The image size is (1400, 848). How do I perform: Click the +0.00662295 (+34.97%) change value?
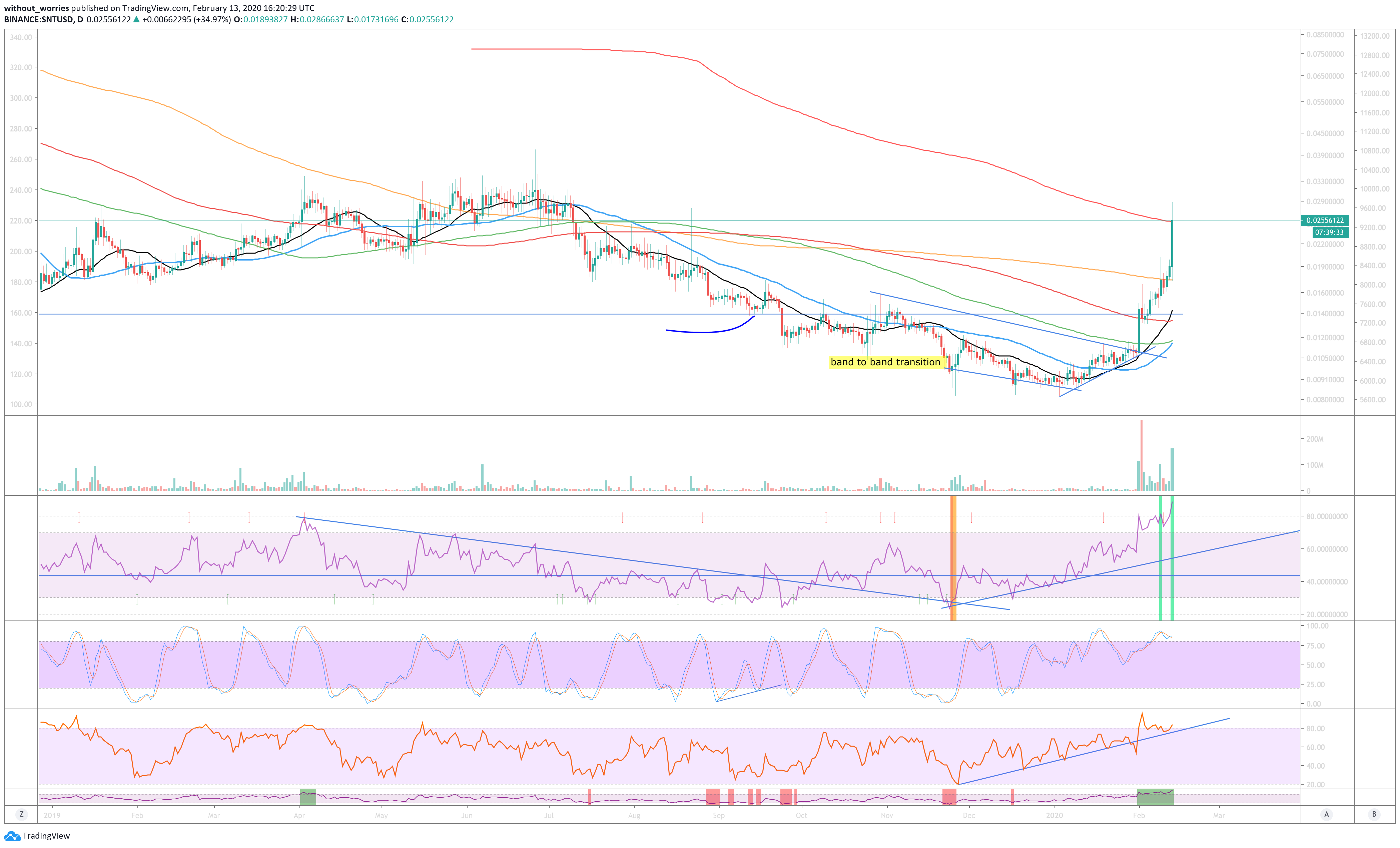[x=186, y=19]
